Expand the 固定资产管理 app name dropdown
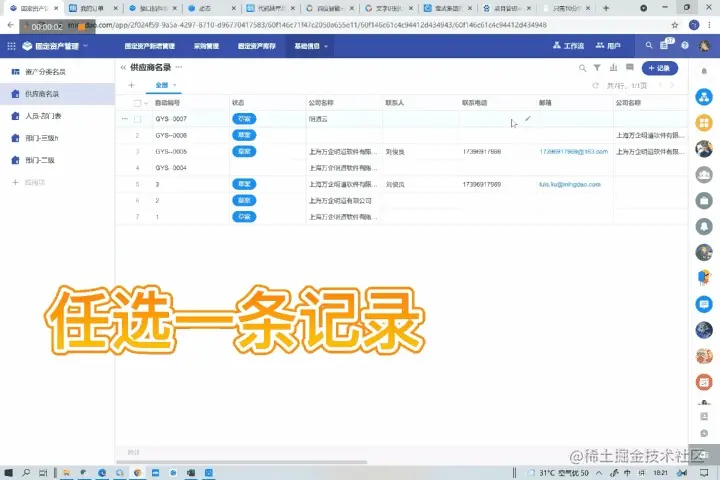 point(85,46)
